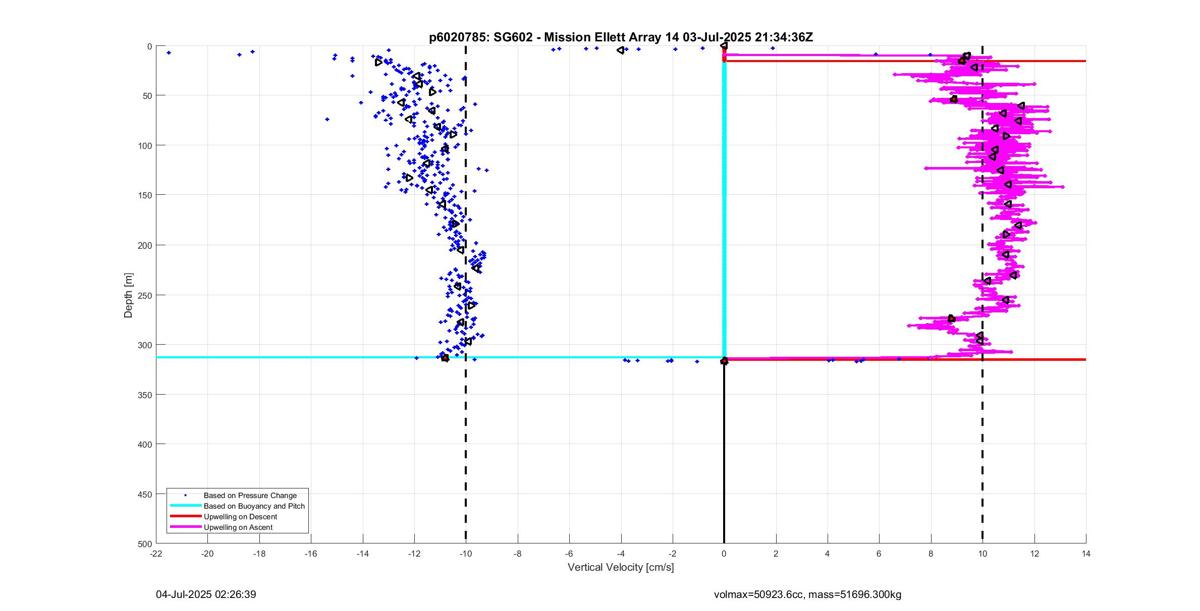Click legend entry 'Based on Pressure Change'
Image resolution: width=1200 pixels, height=611 pixels.
(250, 495)
